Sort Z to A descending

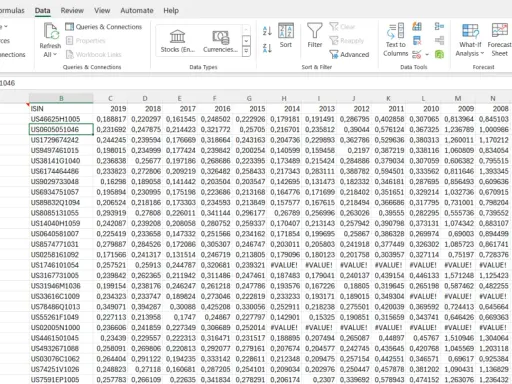pyautogui.click(x=267, y=48)
